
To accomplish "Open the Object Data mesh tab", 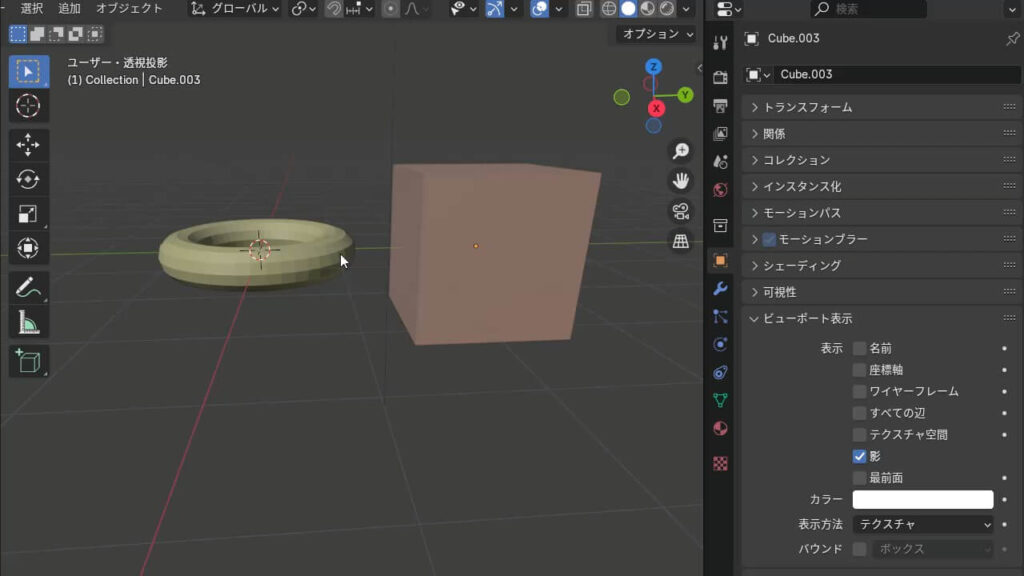I will (x=720, y=400).
